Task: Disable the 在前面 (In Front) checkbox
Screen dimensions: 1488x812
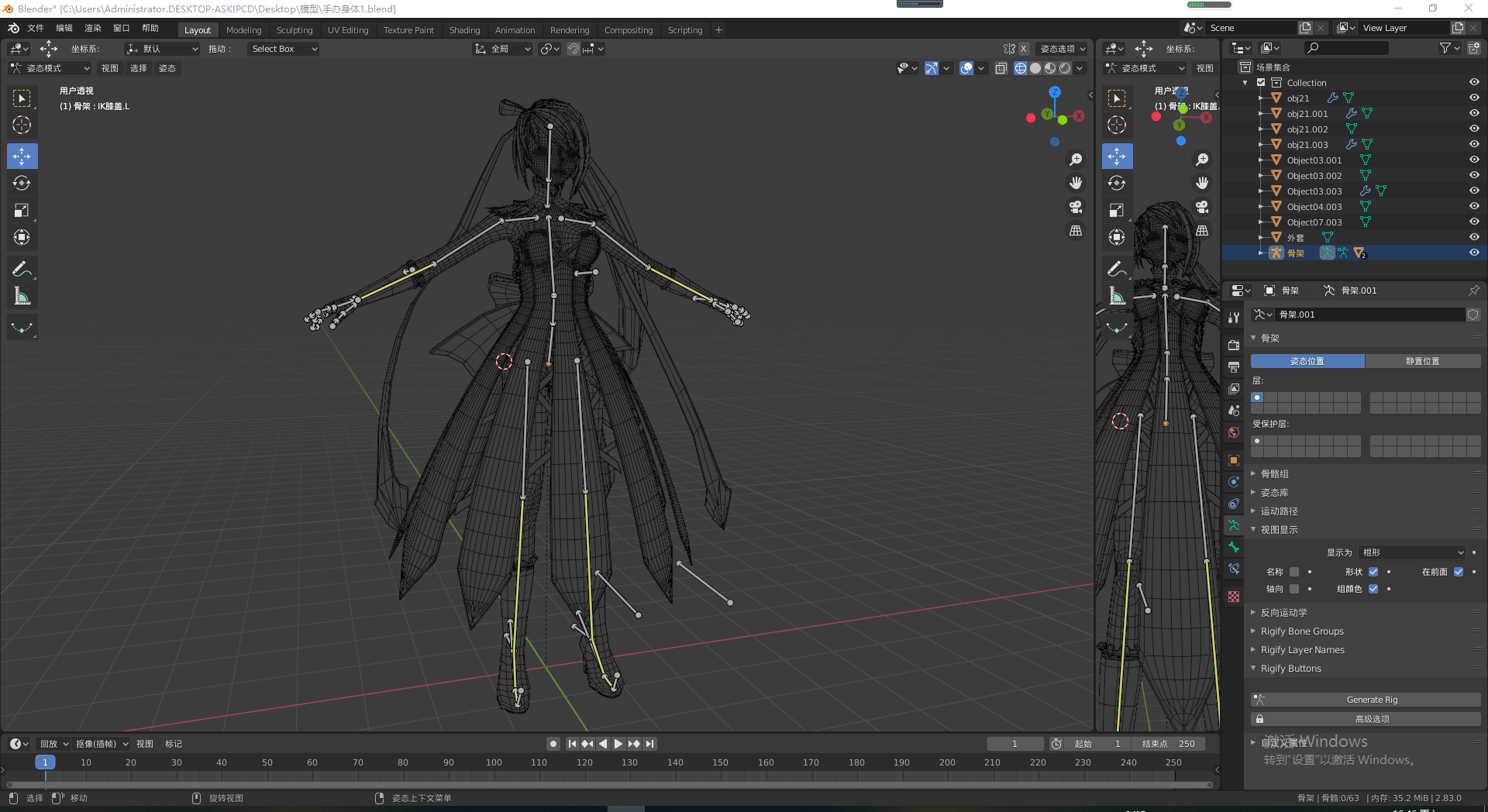Action: pos(1459,572)
